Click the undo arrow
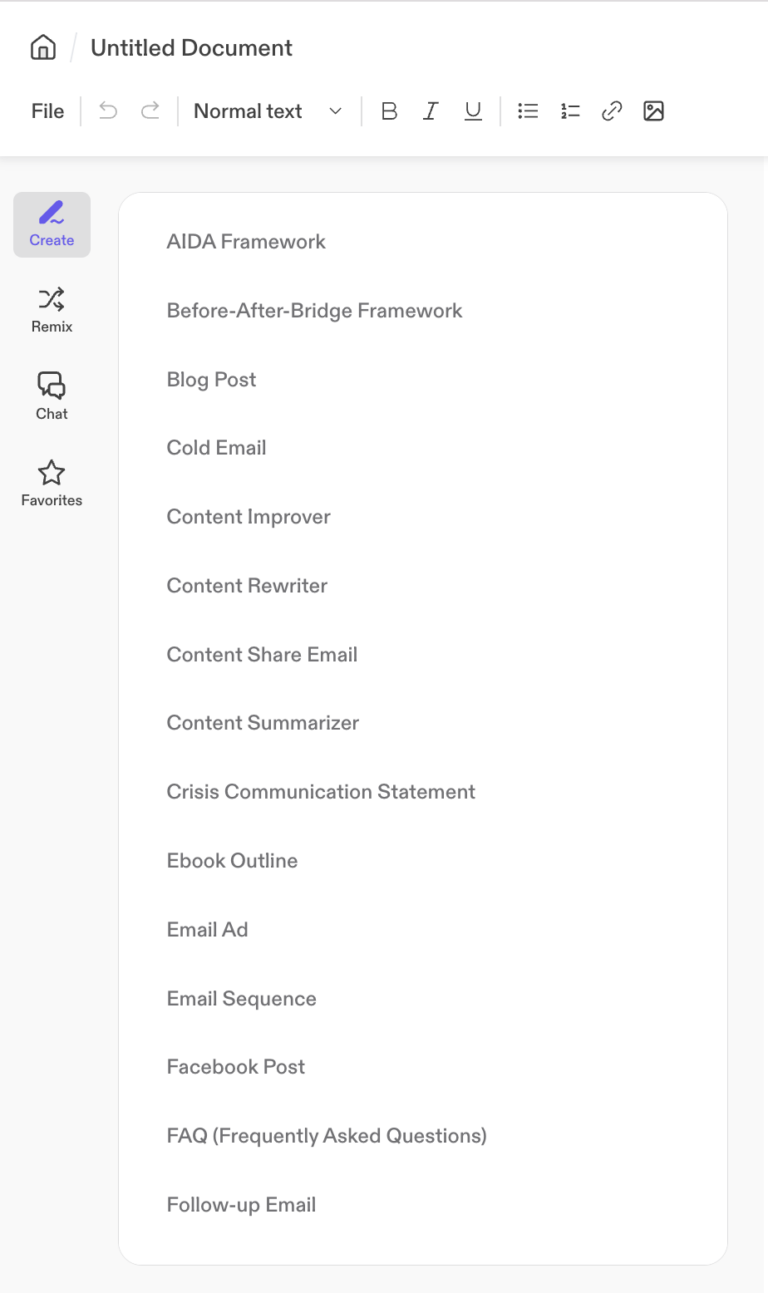The width and height of the screenshot is (768, 1293). pyautogui.click(x=107, y=111)
